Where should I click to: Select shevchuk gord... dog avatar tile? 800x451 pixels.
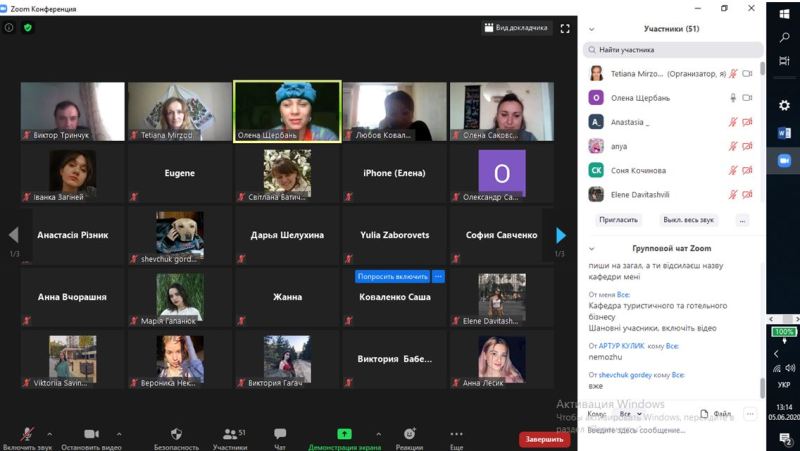click(x=180, y=235)
